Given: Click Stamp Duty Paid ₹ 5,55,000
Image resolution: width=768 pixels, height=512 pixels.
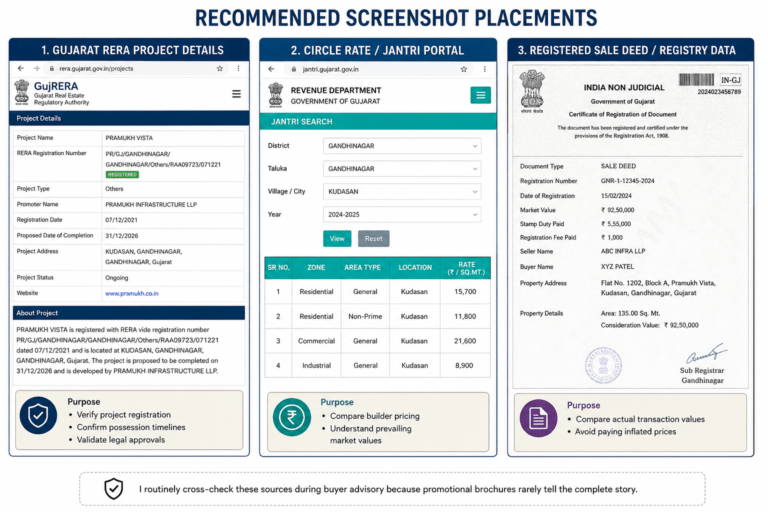Looking at the screenshot, I should [616, 224].
